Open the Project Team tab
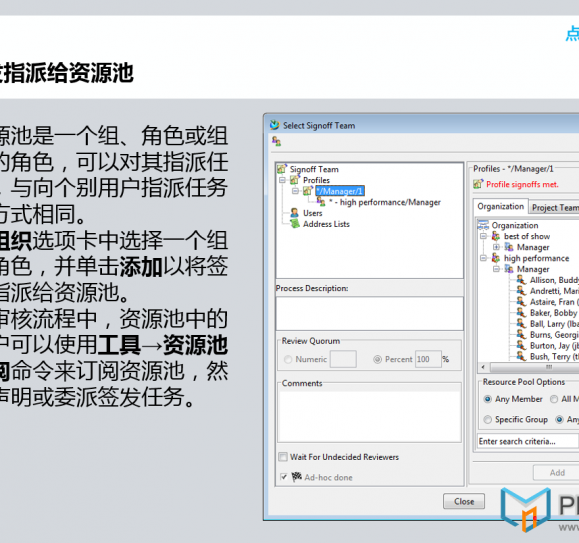Image resolution: width=579 pixels, height=543 pixels. (554, 208)
